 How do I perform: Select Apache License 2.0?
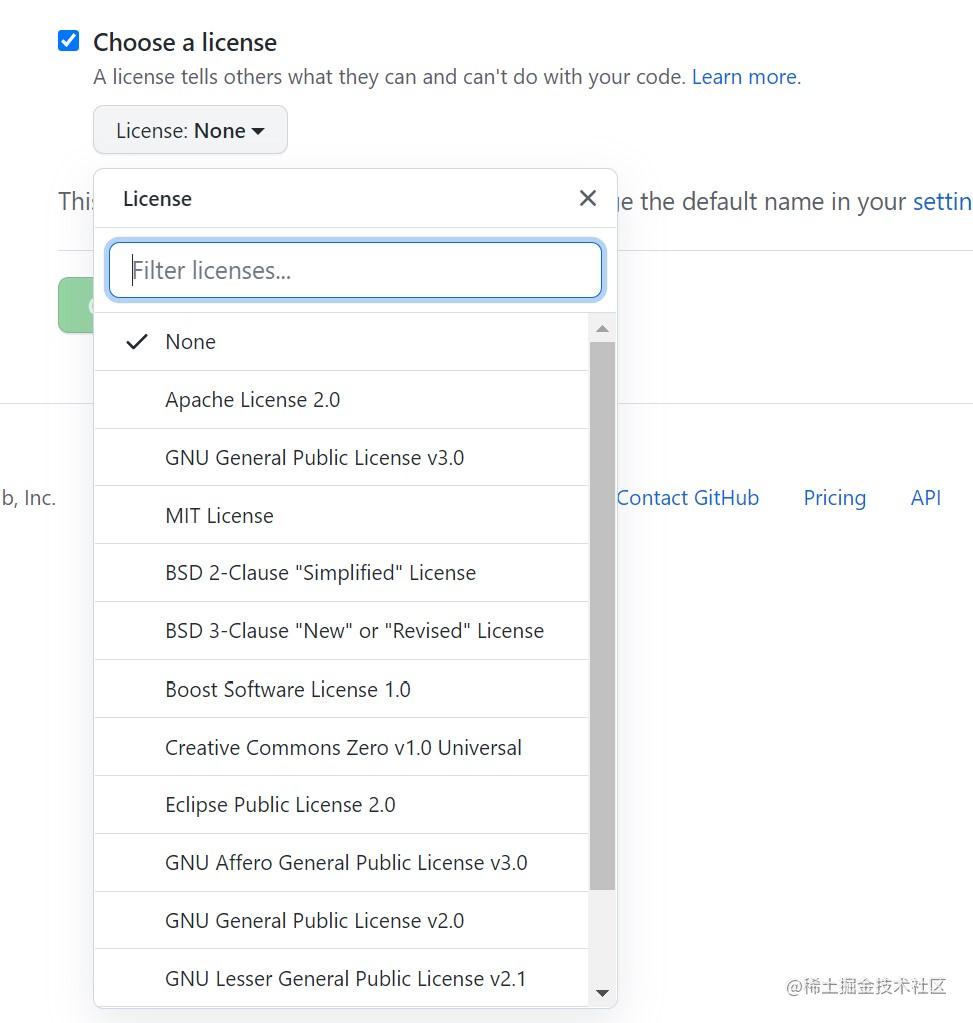pyautogui.click(x=252, y=399)
